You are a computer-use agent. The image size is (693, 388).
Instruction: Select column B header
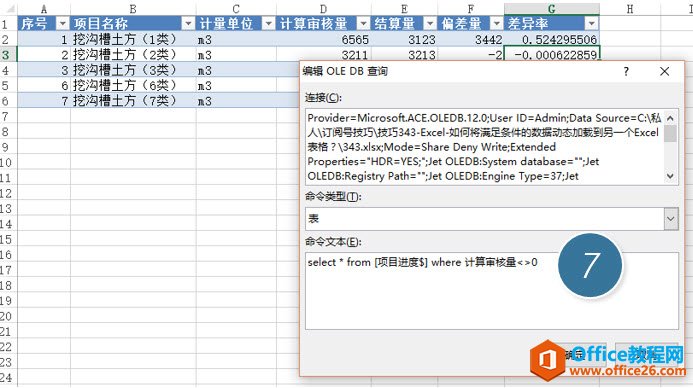point(133,9)
